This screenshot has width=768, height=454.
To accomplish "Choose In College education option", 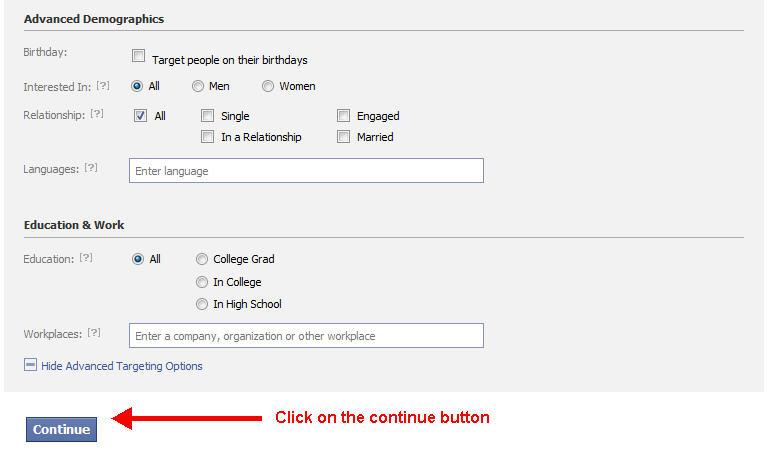I will click(202, 282).
